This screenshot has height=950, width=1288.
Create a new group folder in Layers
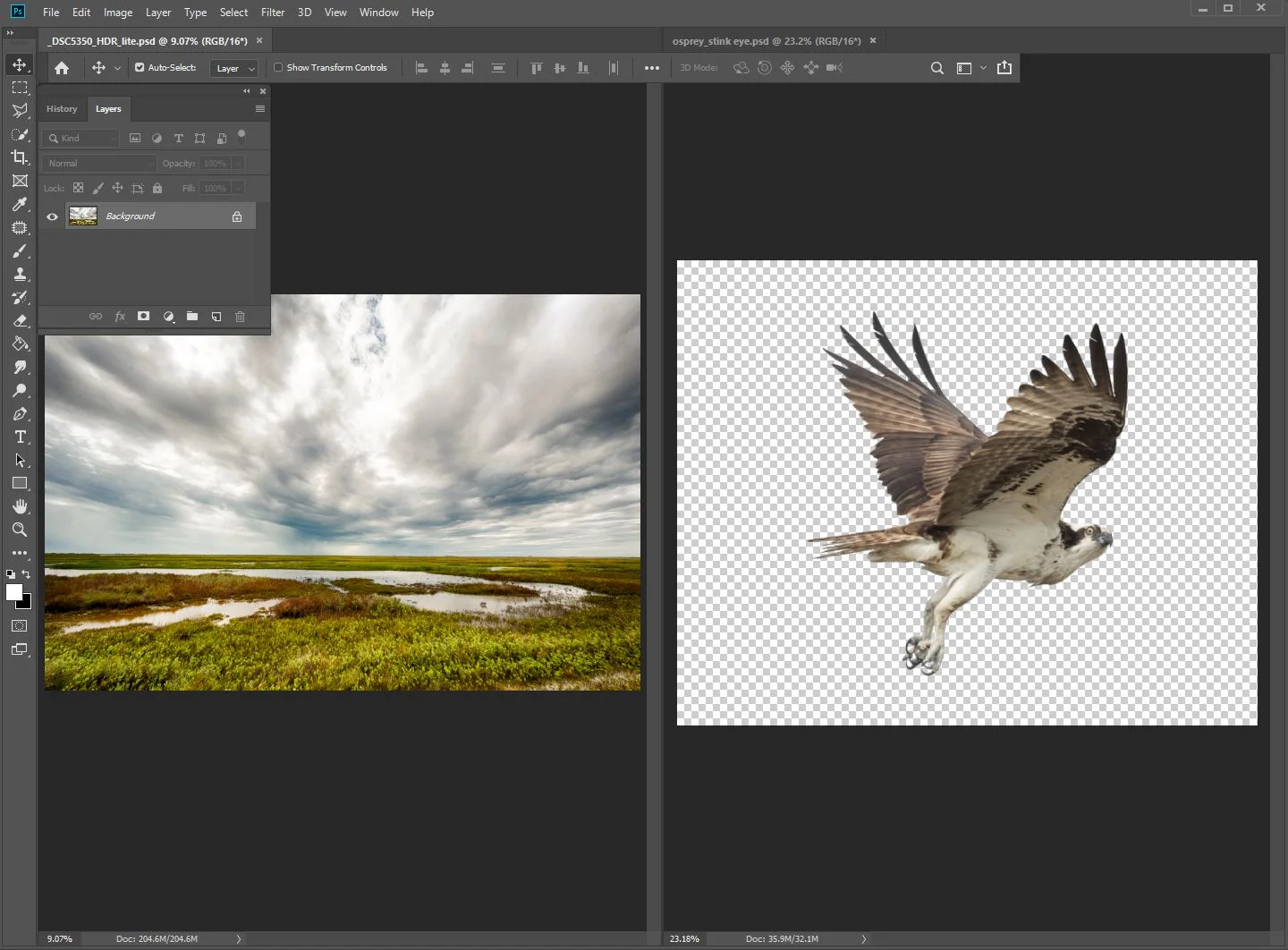point(192,317)
